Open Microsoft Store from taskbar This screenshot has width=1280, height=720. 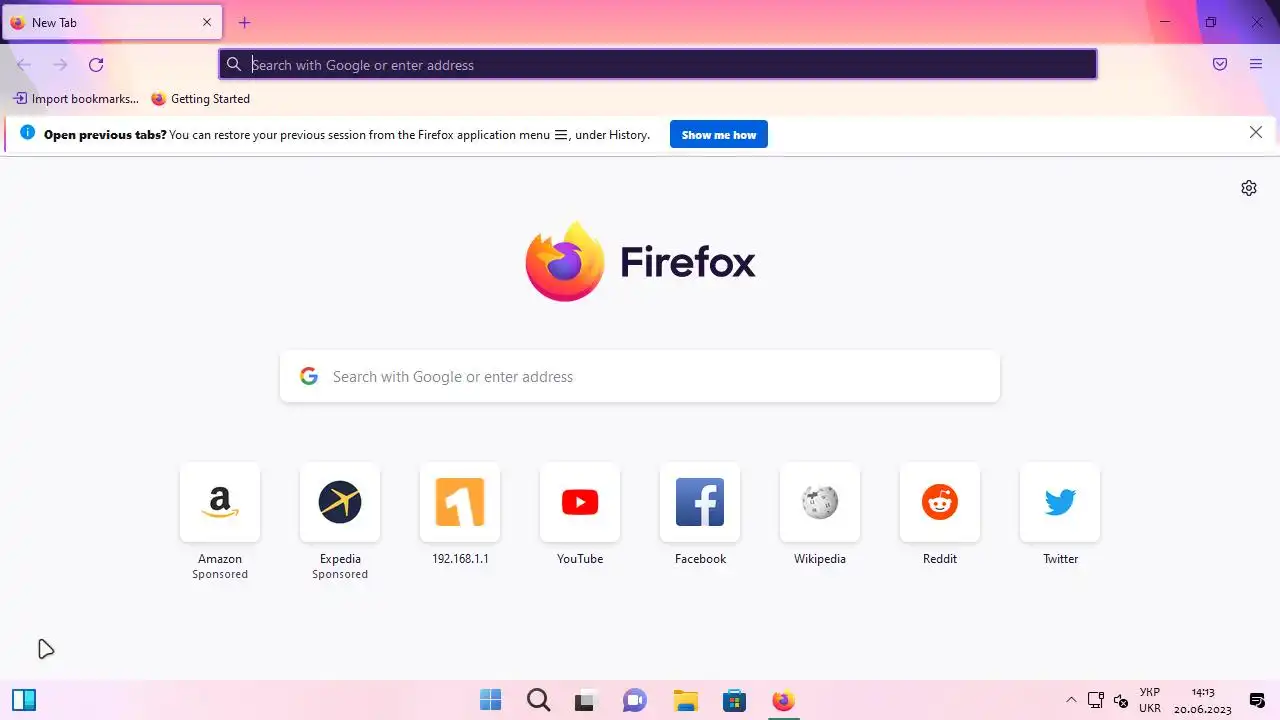(x=734, y=700)
